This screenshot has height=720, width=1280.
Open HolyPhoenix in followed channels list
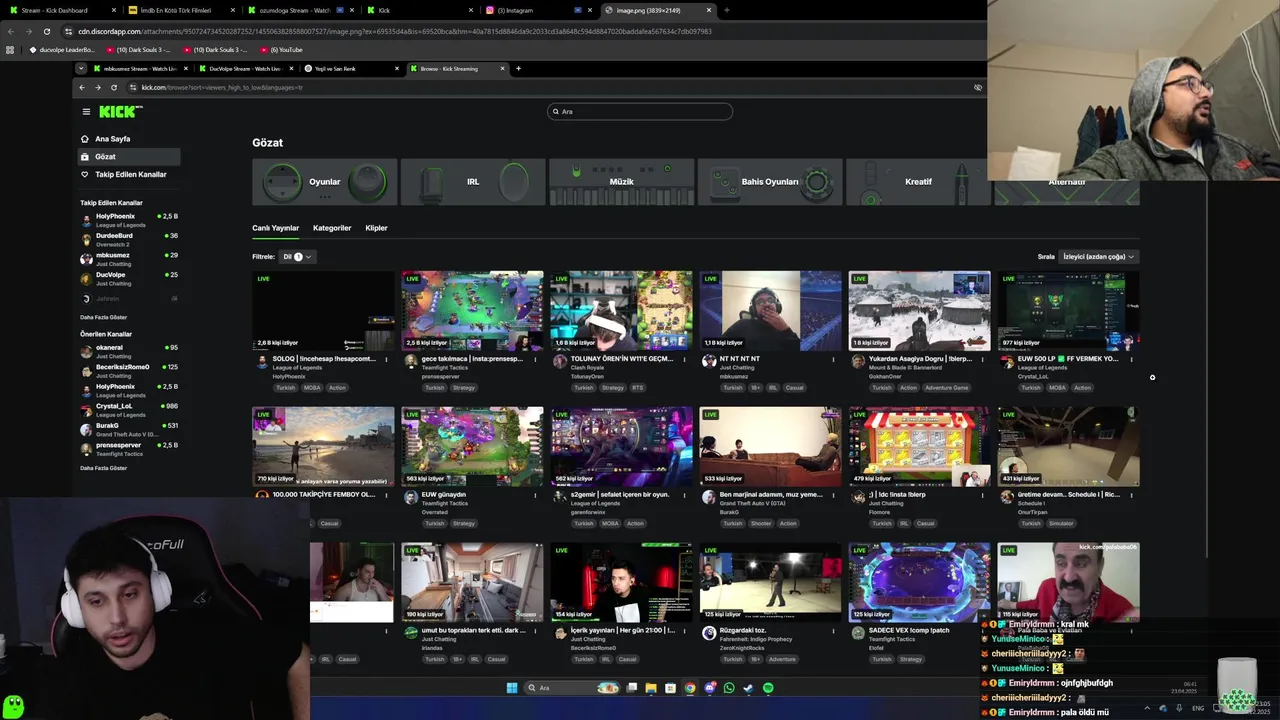coord(129,220)
